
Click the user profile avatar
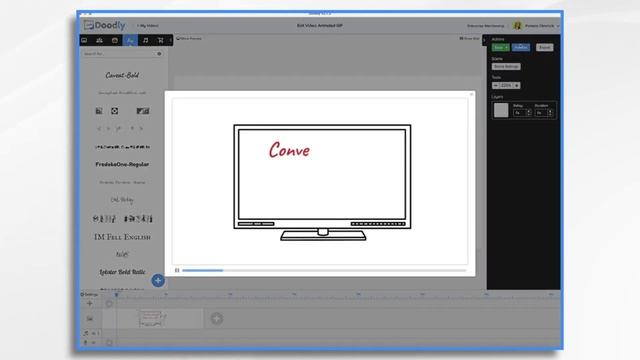tap(518, 25)
